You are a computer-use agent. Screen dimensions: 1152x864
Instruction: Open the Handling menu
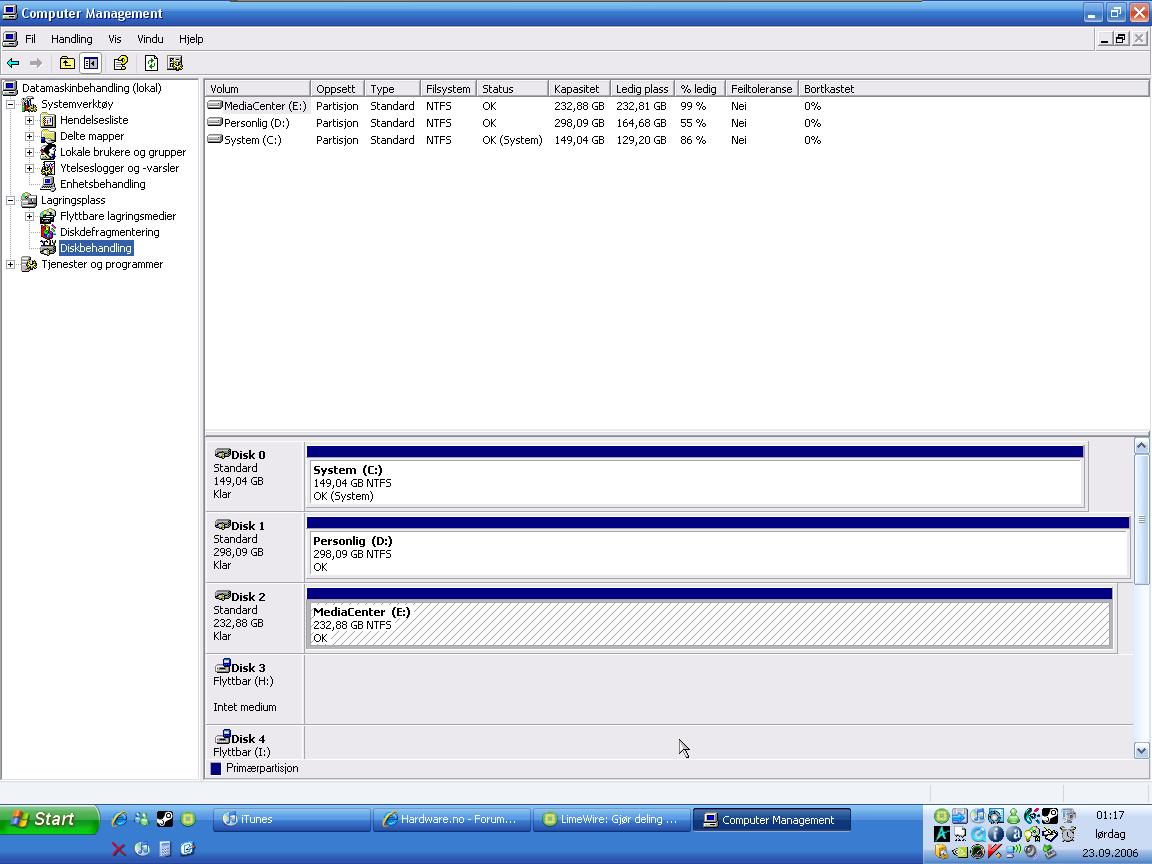[x=71, y=39]
